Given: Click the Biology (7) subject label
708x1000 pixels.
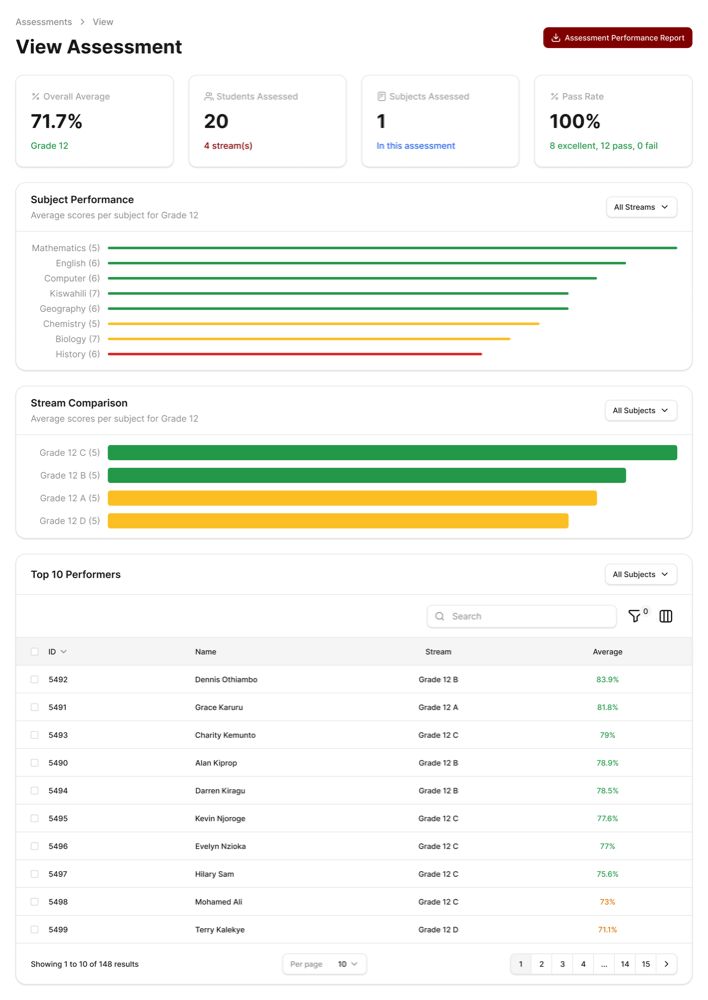Looking at the screenshot, I should point(78,339).
